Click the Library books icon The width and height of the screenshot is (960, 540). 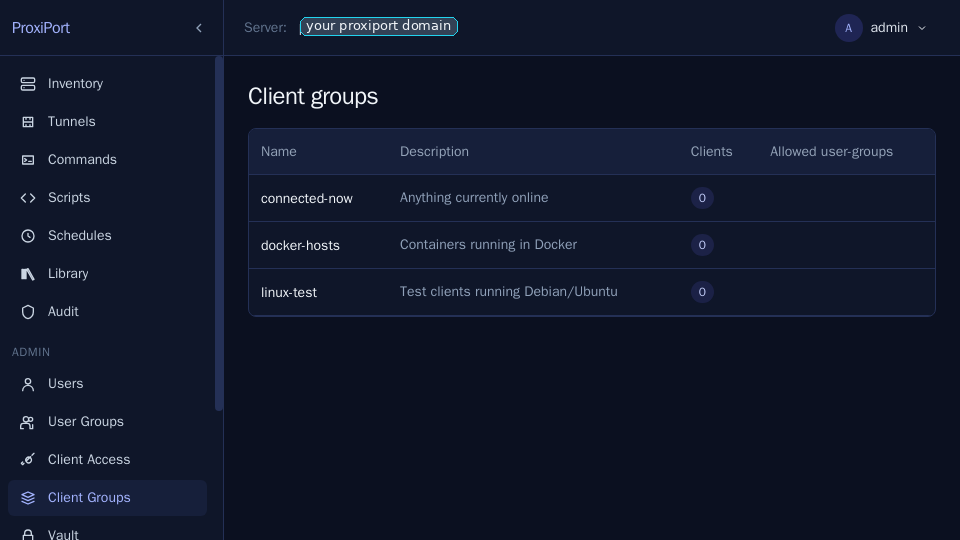coord(28,274)
